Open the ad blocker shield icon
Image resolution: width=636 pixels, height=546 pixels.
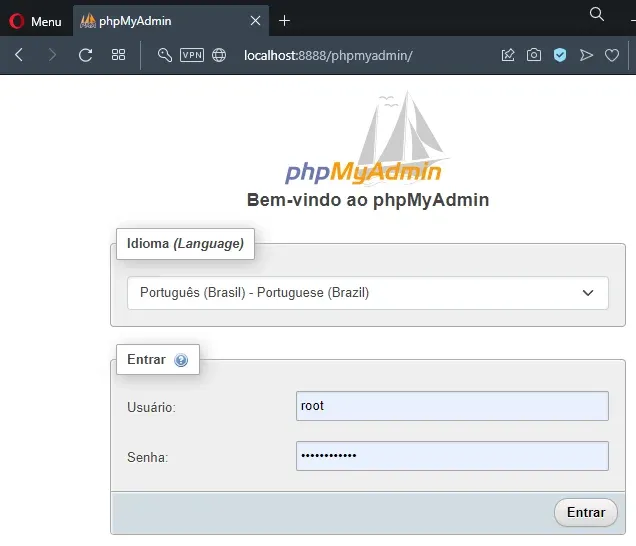560,55
